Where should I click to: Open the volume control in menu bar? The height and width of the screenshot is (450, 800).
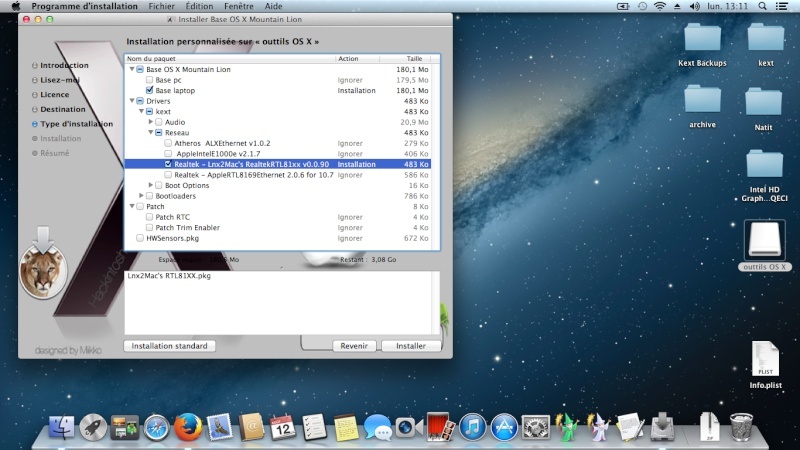click(x=694, y=6)
